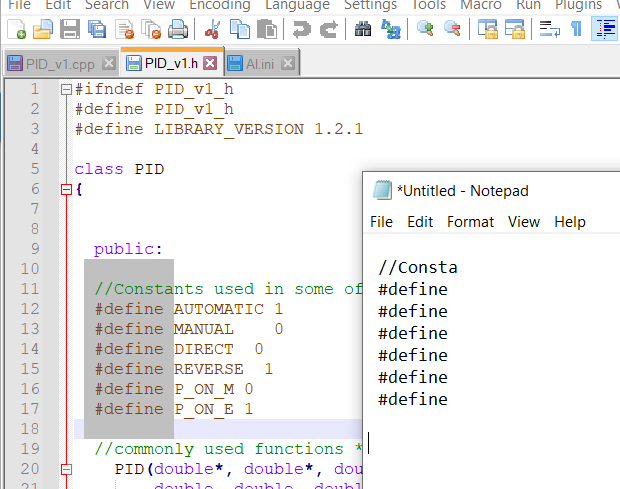Viewport: 620px width, 489px height.
Task: Click line number 19 in the margin
Action: pyautogui.click(x=30, y=449)
